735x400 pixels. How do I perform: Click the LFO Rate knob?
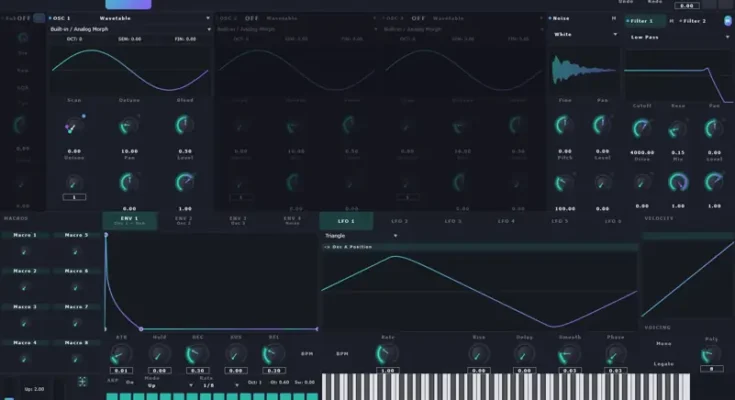coord(387,355)
